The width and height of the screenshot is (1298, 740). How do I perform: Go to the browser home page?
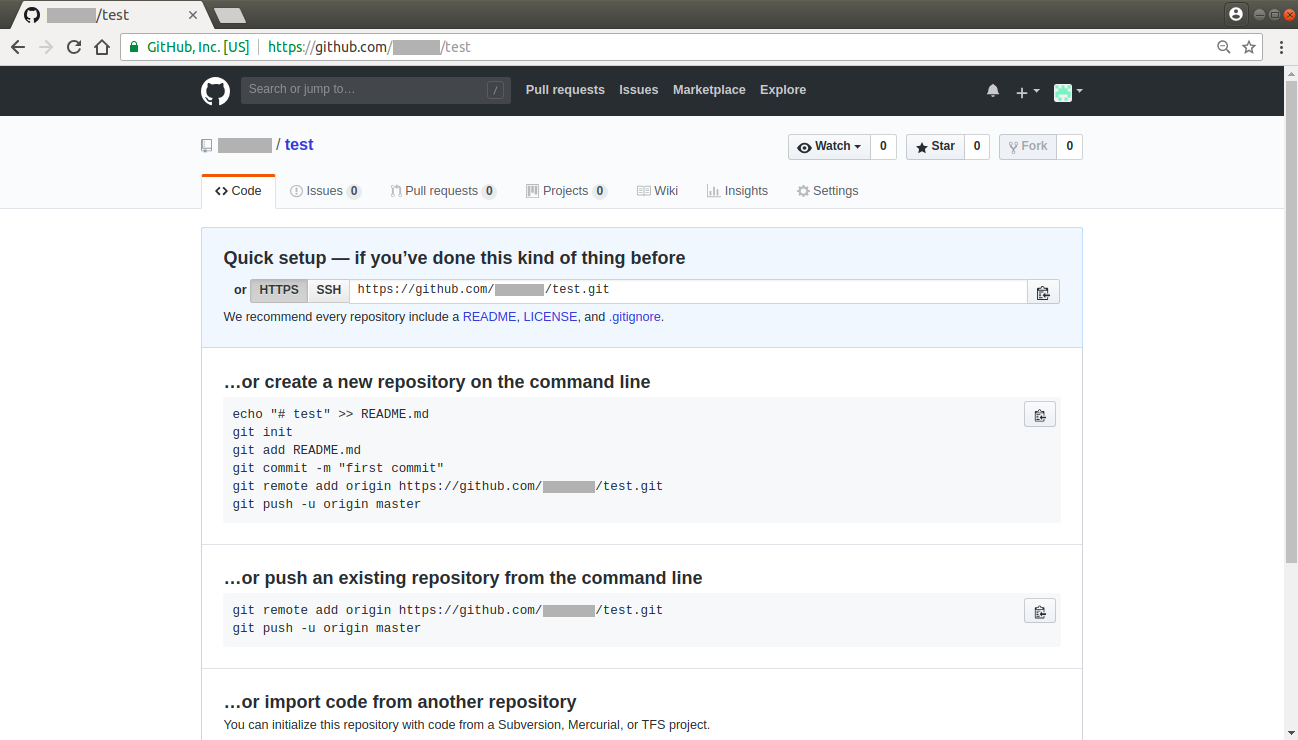coord(102,47)
